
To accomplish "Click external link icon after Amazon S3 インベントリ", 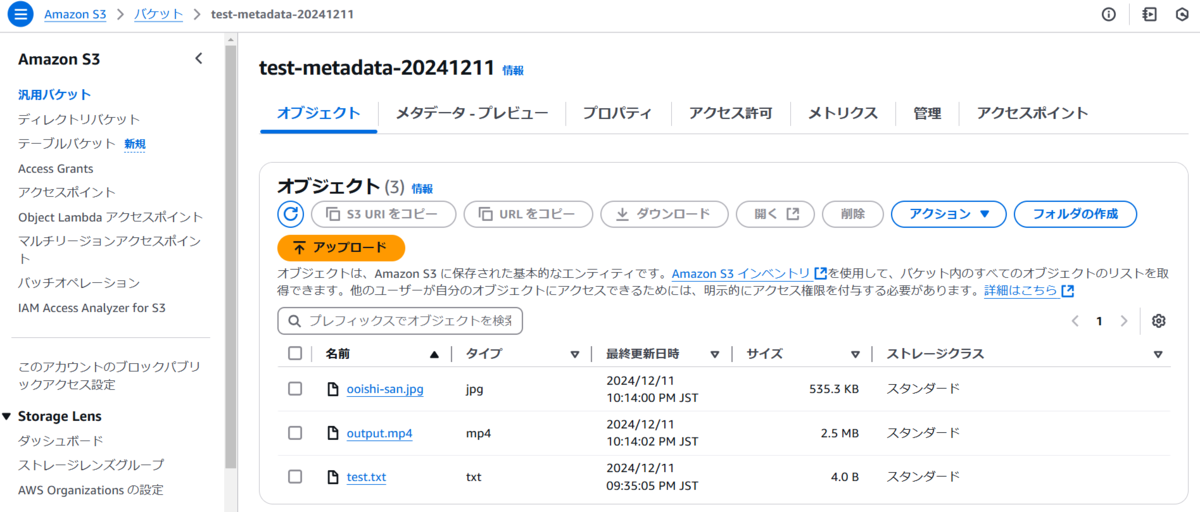I will 821,273.
